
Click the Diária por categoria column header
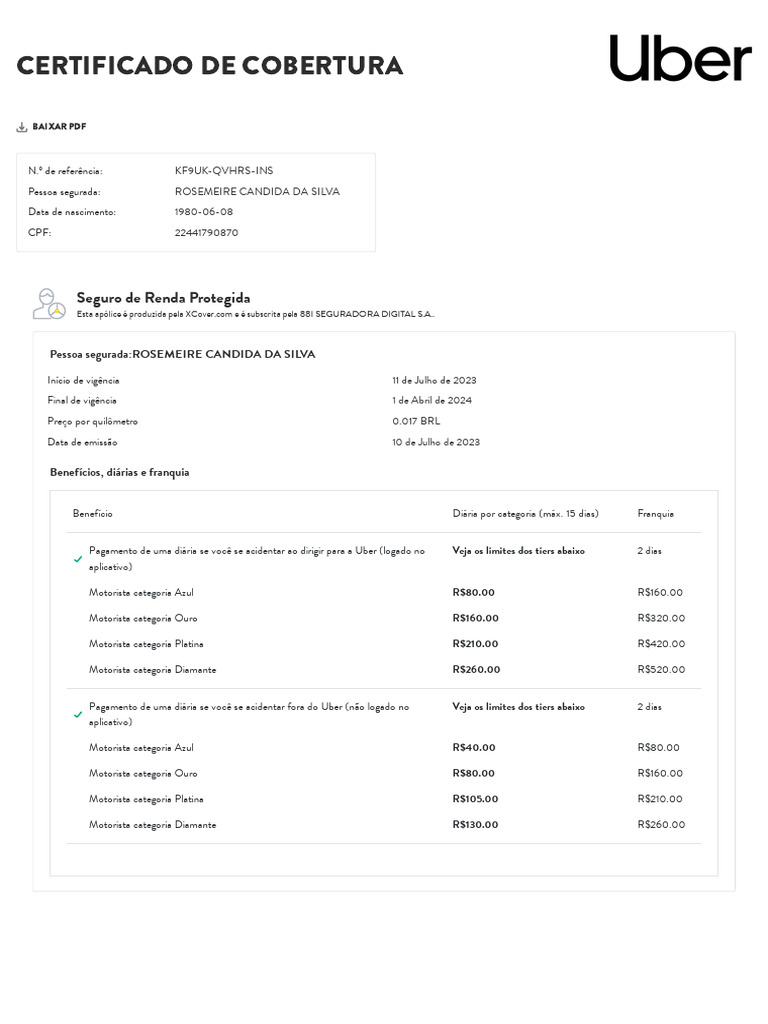coord(526,514)
